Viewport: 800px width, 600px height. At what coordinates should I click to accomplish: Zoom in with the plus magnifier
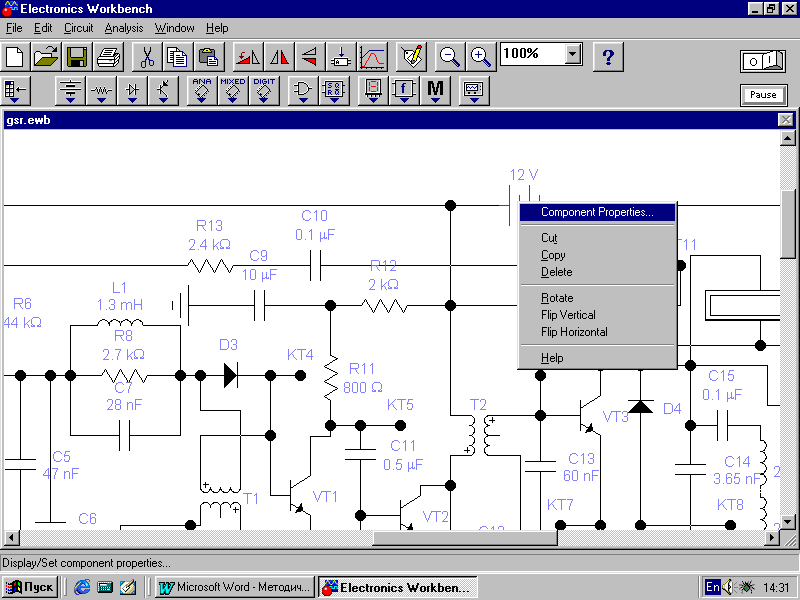[481, 56]
